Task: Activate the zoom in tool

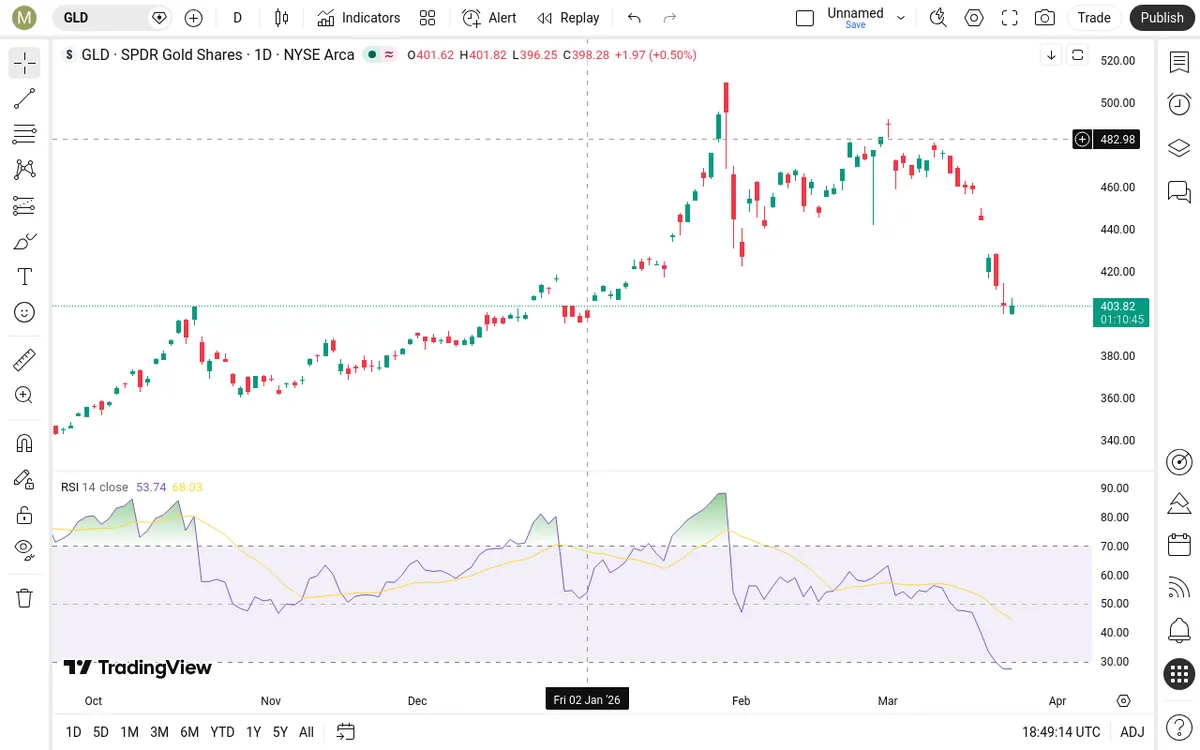Action: coord(25,395)
